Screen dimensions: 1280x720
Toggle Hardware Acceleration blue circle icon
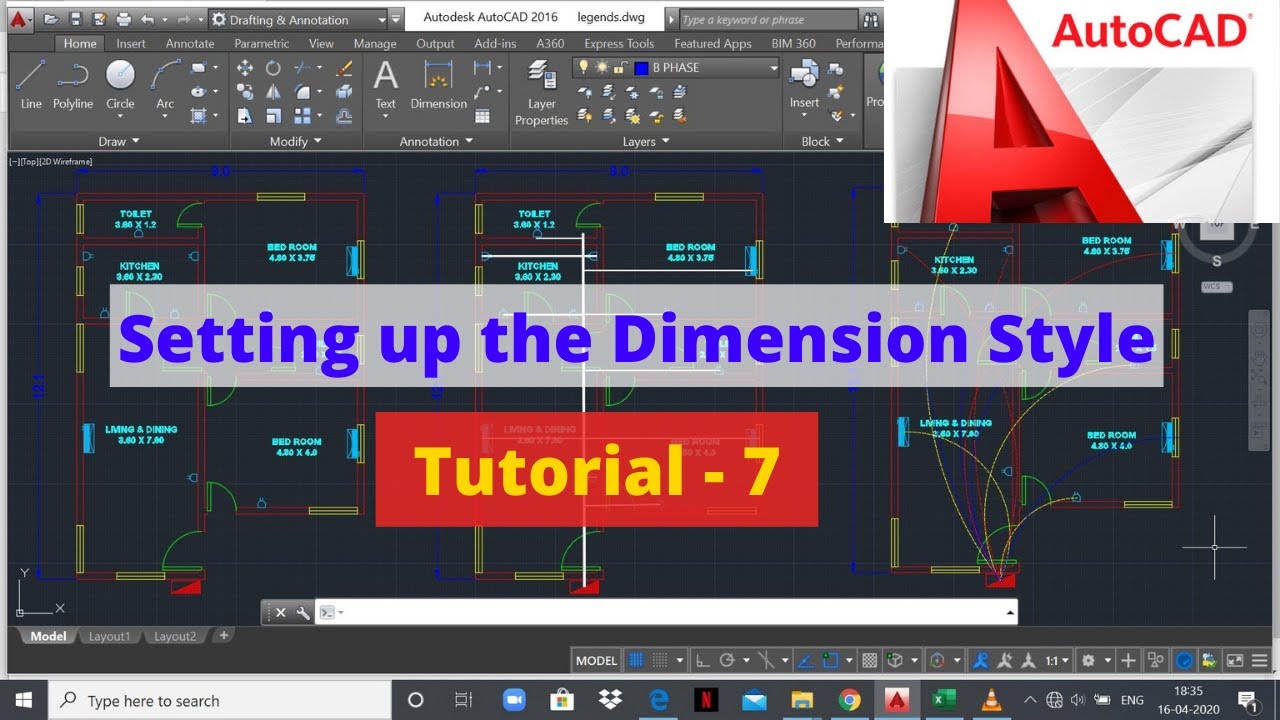click(x=1184, y=660)
